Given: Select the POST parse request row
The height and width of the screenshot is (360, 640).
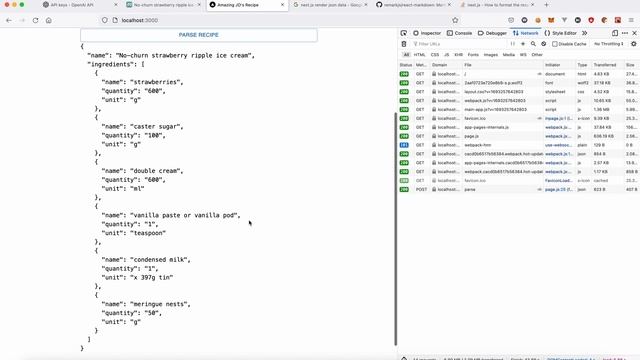Looking at the screenshot, I should tap(519, 189).
